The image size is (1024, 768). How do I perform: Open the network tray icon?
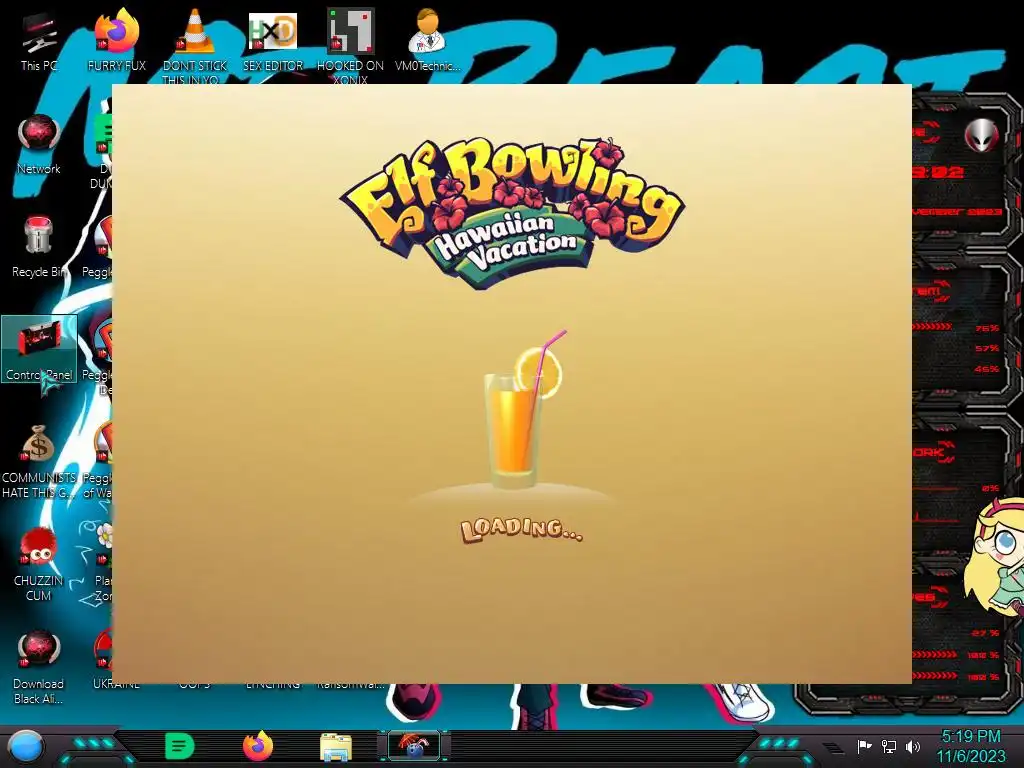[x=888, y=746]
